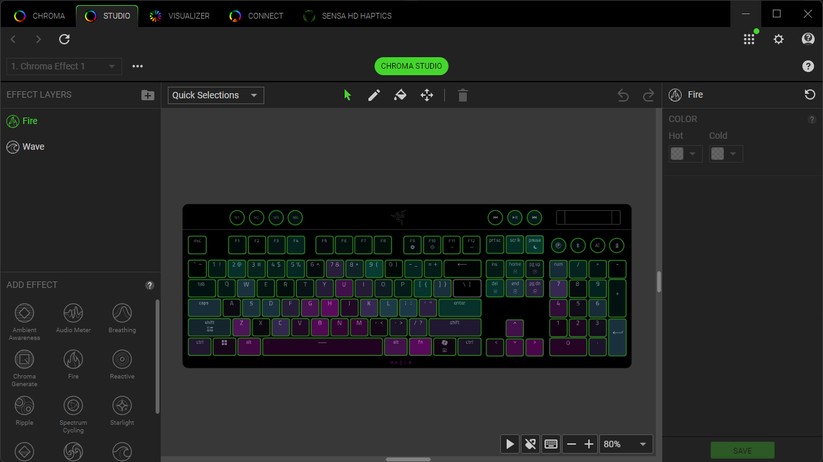823x462 pixels.
Task: Switch to the CHROMA tab
Action: 39,16
